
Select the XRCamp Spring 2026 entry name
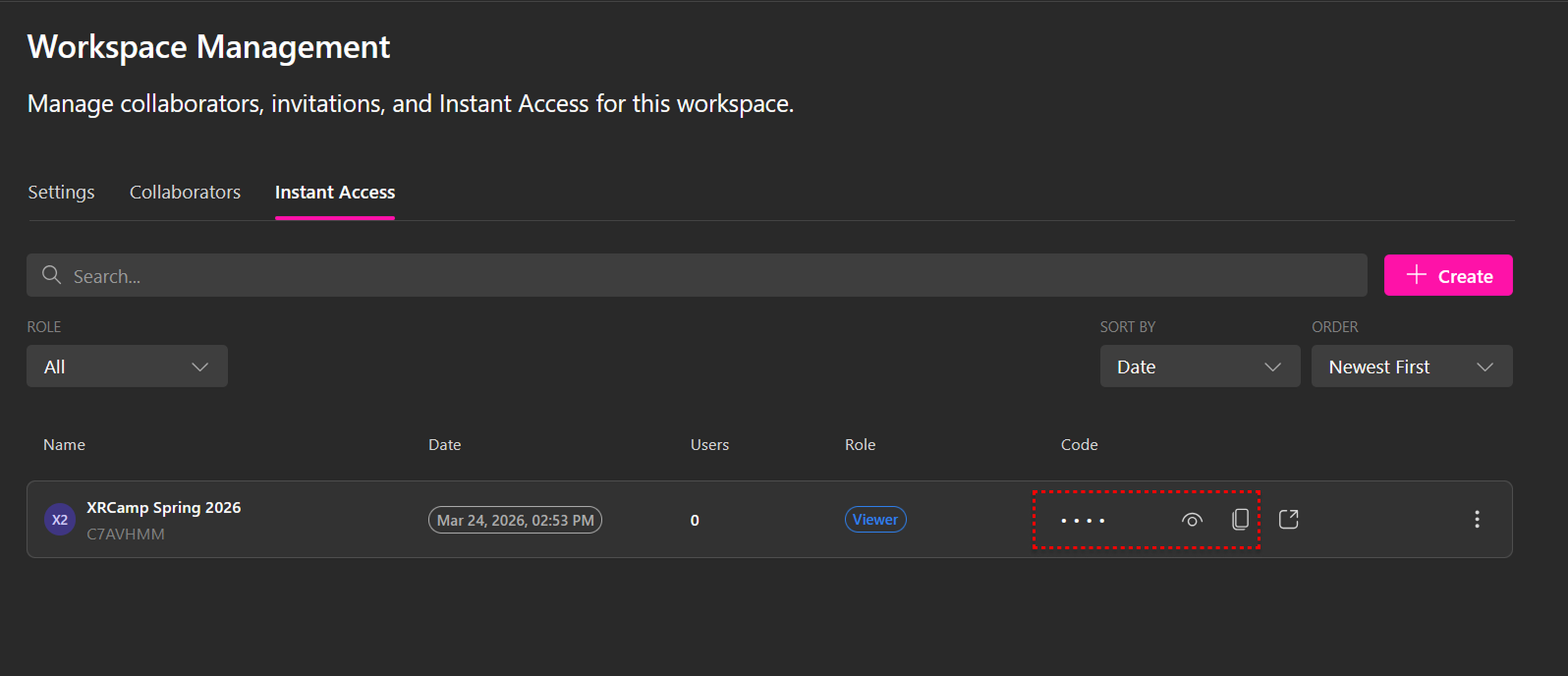(163, 508)
